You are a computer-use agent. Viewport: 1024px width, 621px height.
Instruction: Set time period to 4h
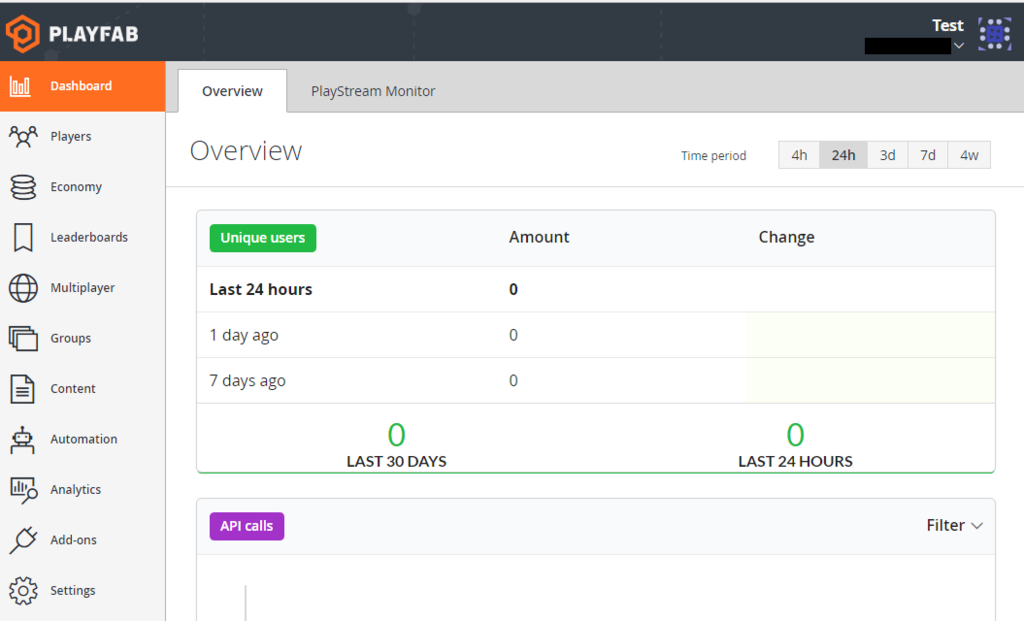pyautogui.click(x=799, y=155)
